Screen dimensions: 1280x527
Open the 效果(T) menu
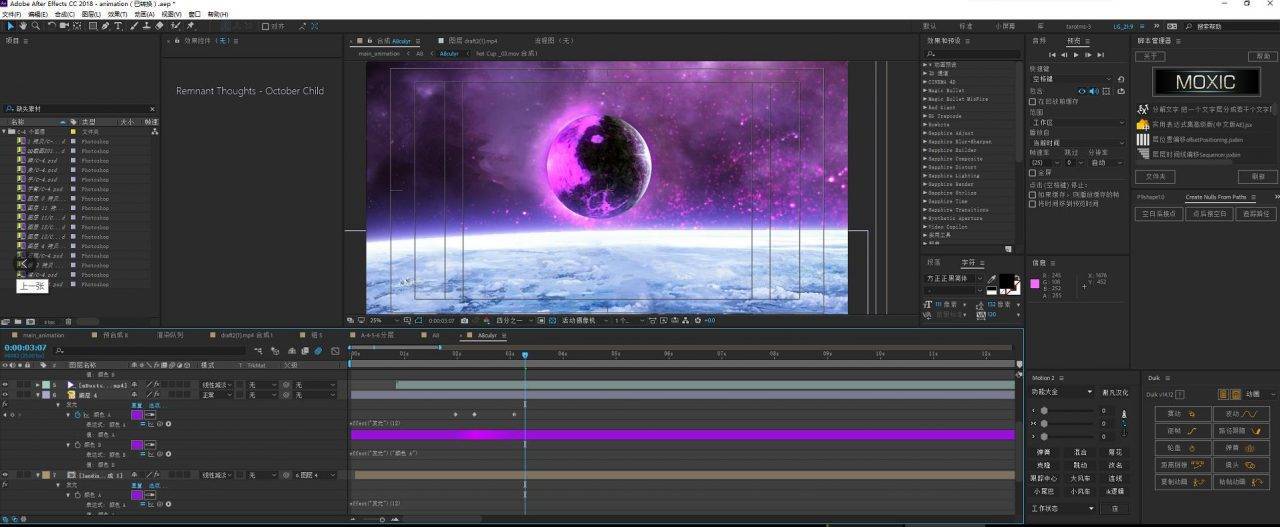(117, 14)
